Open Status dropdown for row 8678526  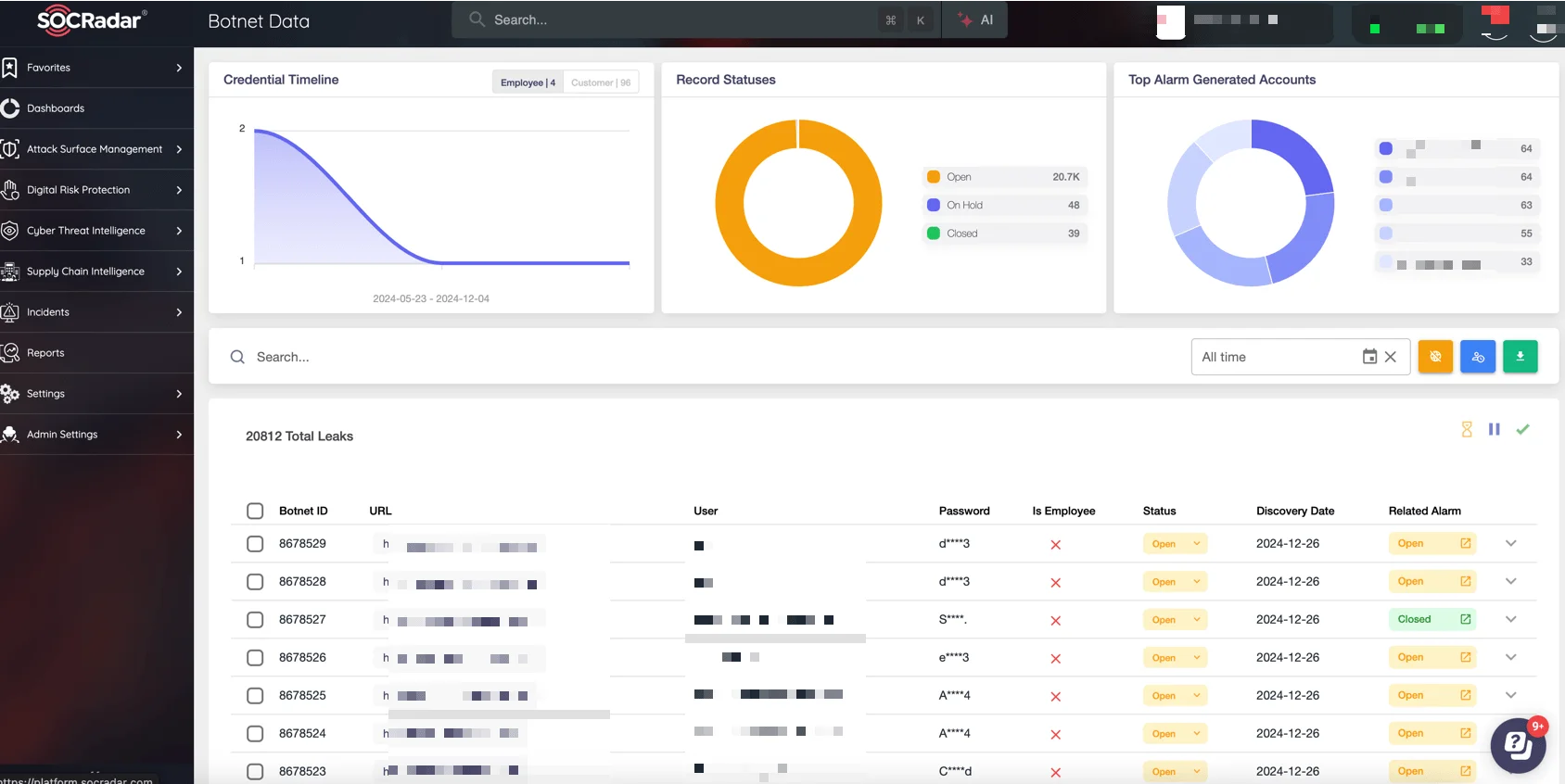[1175, 658]
